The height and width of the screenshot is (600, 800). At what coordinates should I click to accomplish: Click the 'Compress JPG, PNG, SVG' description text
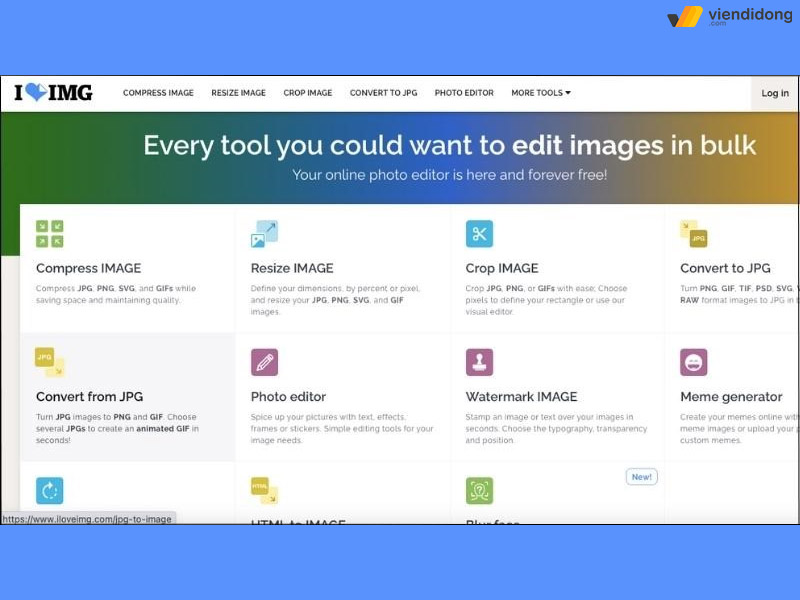[x=116, y=294]
